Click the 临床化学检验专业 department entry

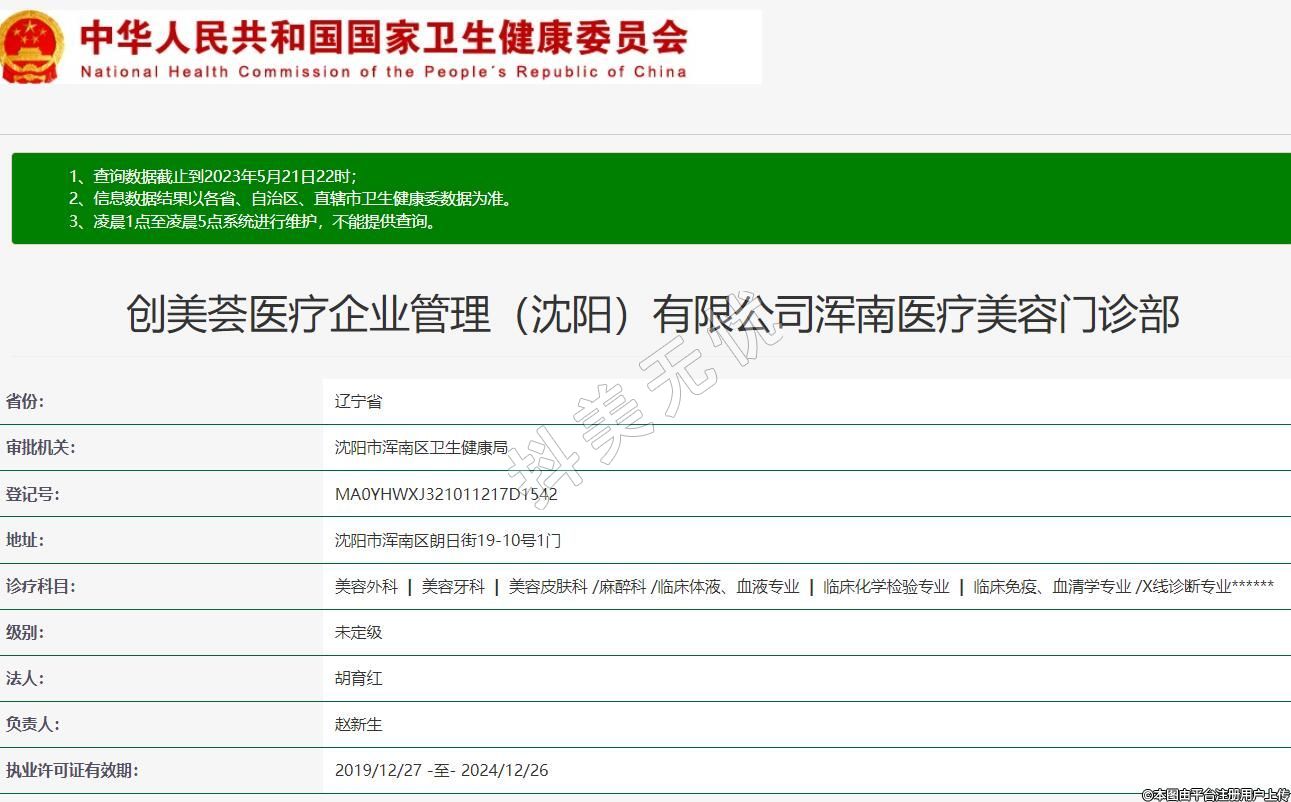pyautogui.click(x=886, y=587)
